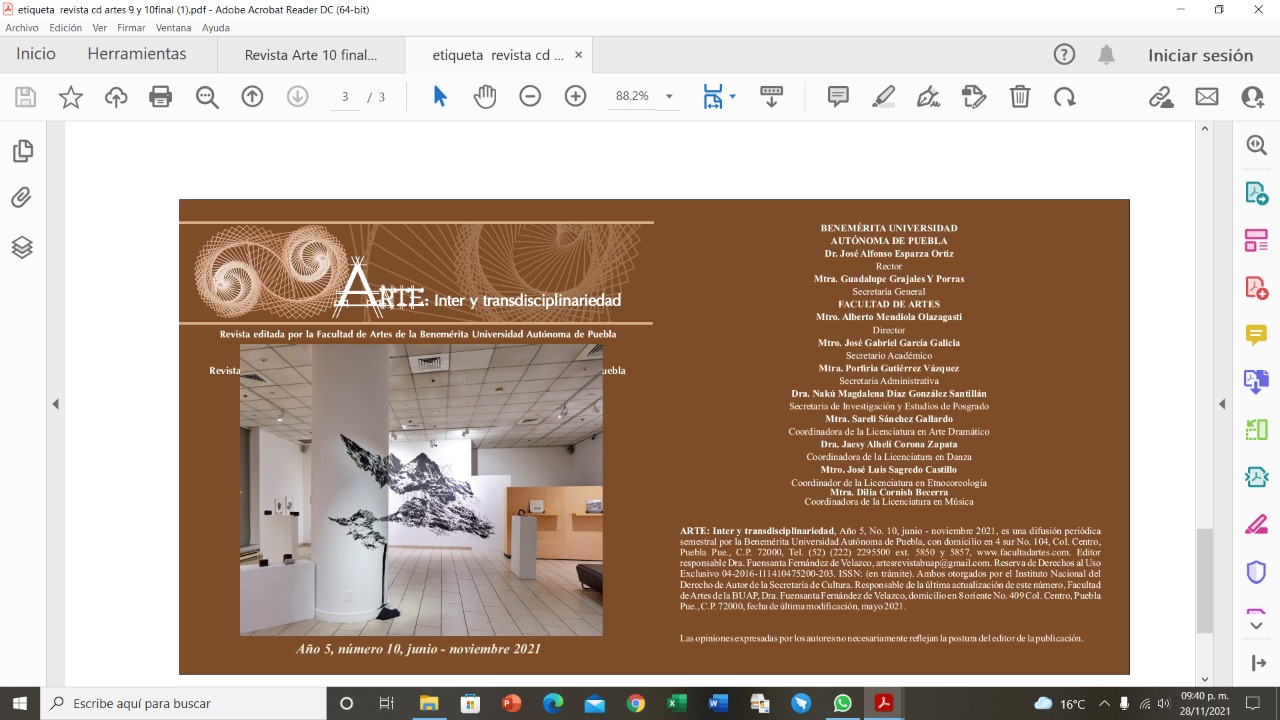Click the help question mark icon
1280x720 pixels.
click(x=1064, y=55)
